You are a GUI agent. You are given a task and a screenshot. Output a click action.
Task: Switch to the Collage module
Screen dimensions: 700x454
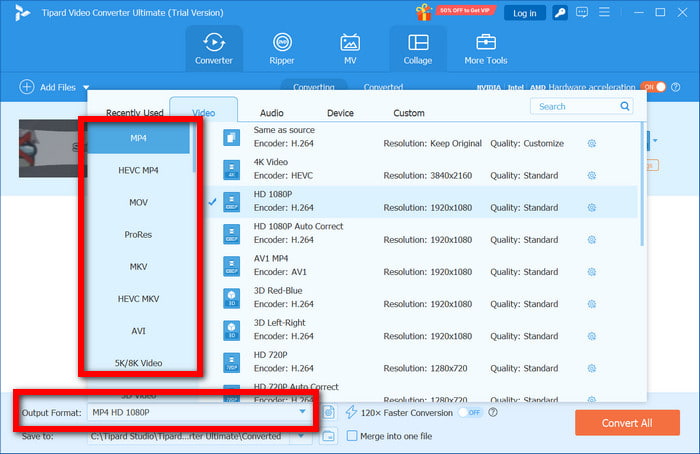(418, 48)
